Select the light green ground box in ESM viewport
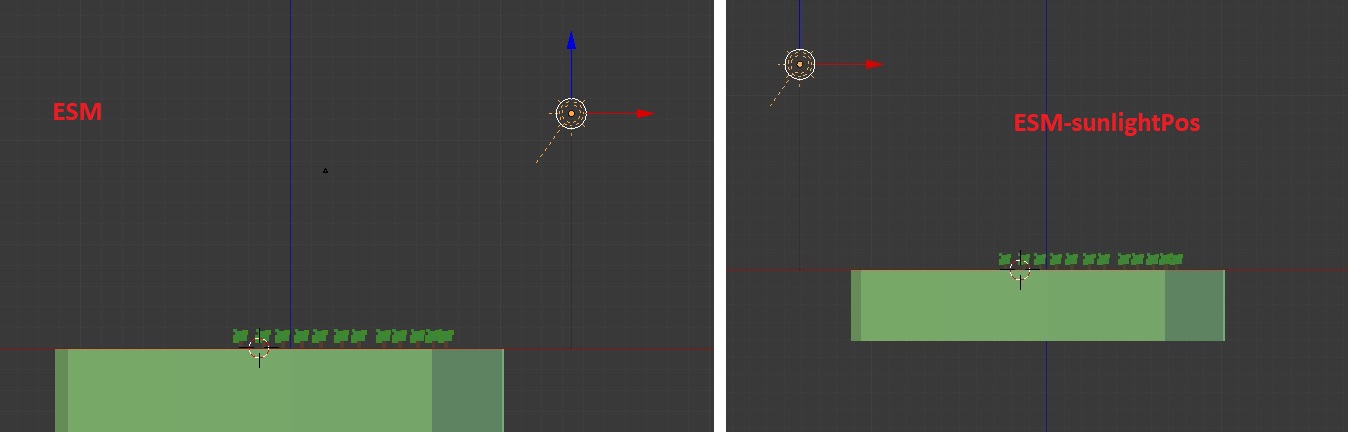Viewport: 1352px width, 432px height. [250, 391]
